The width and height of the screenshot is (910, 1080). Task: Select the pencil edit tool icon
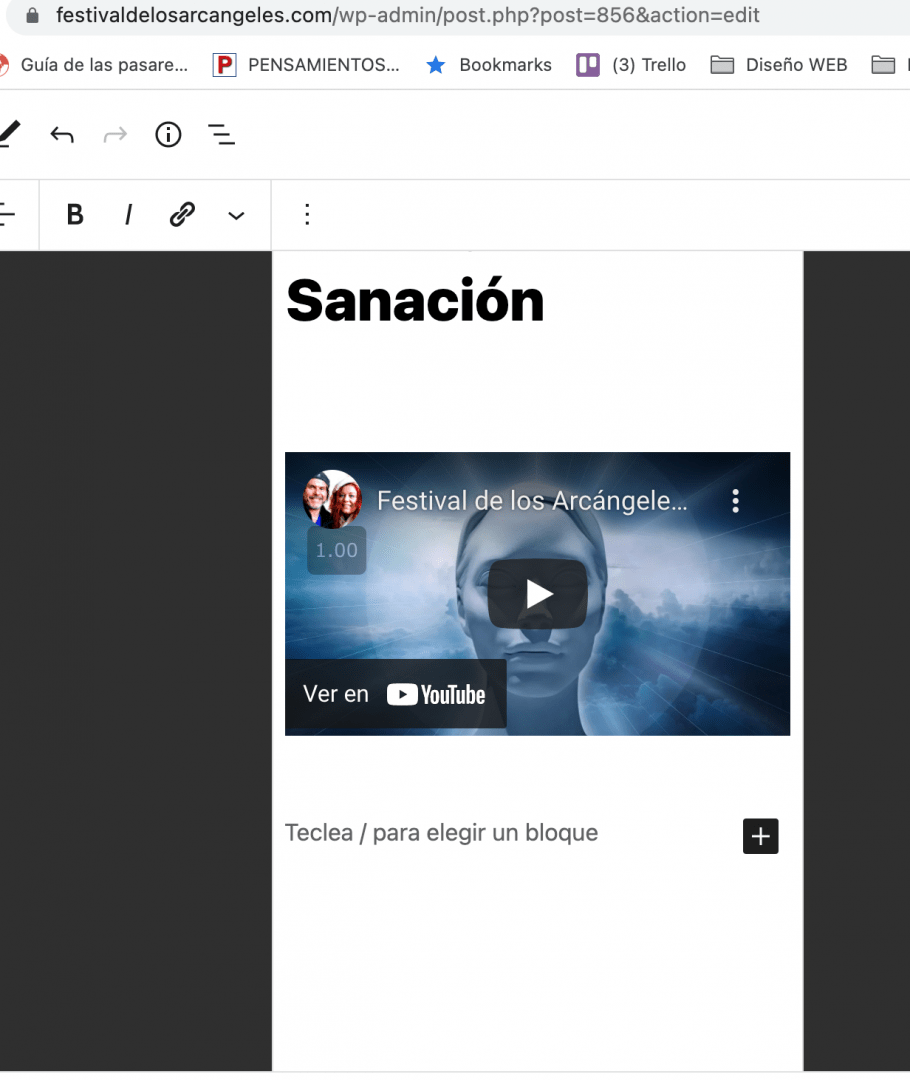click(8, 134)
